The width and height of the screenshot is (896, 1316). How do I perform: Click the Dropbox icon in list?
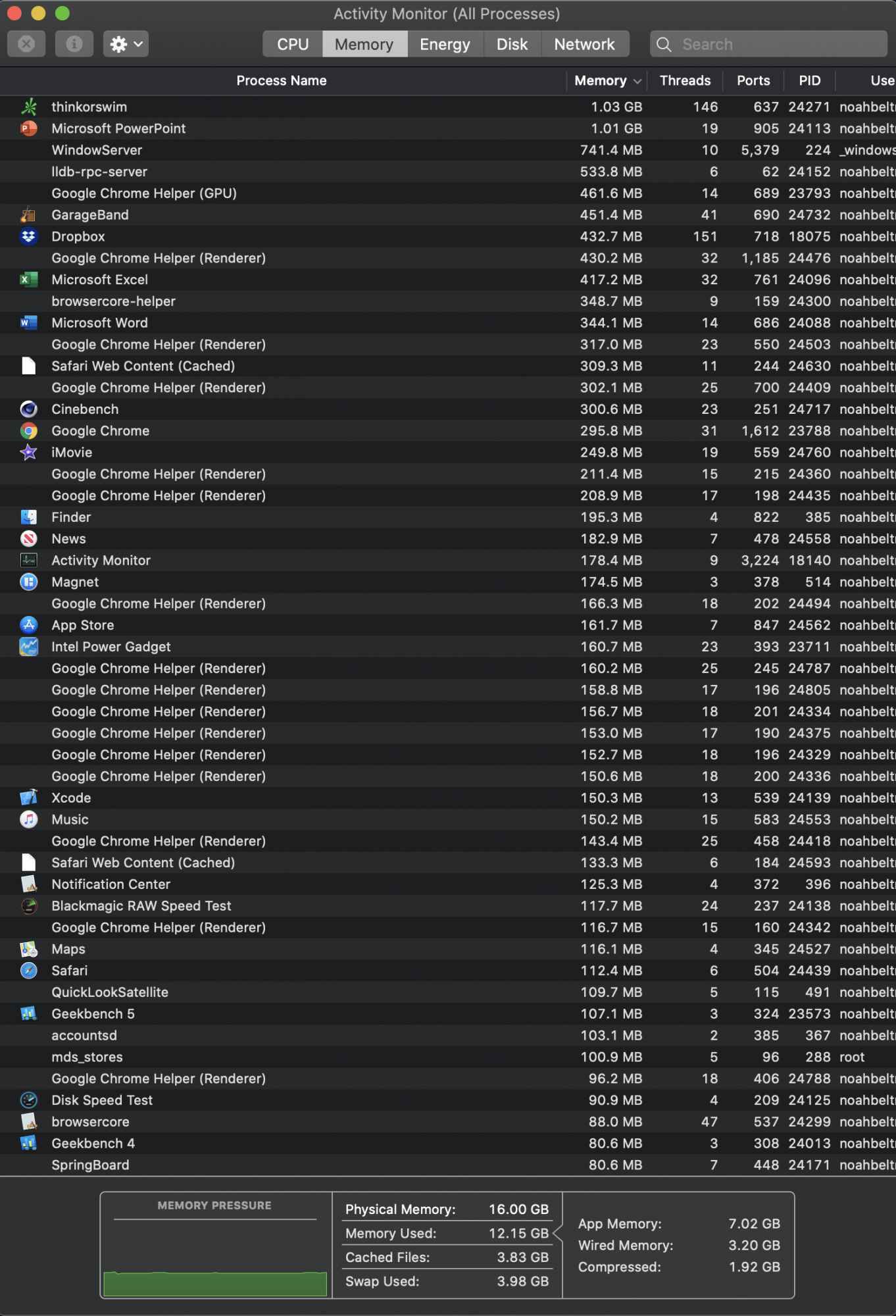[28, 236]
